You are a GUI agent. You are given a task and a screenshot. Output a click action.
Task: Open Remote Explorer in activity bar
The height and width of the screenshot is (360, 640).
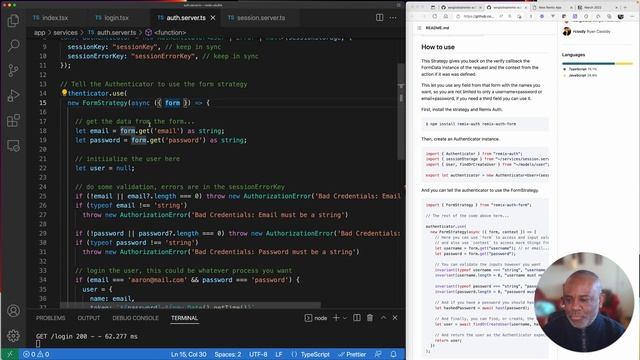13,146
